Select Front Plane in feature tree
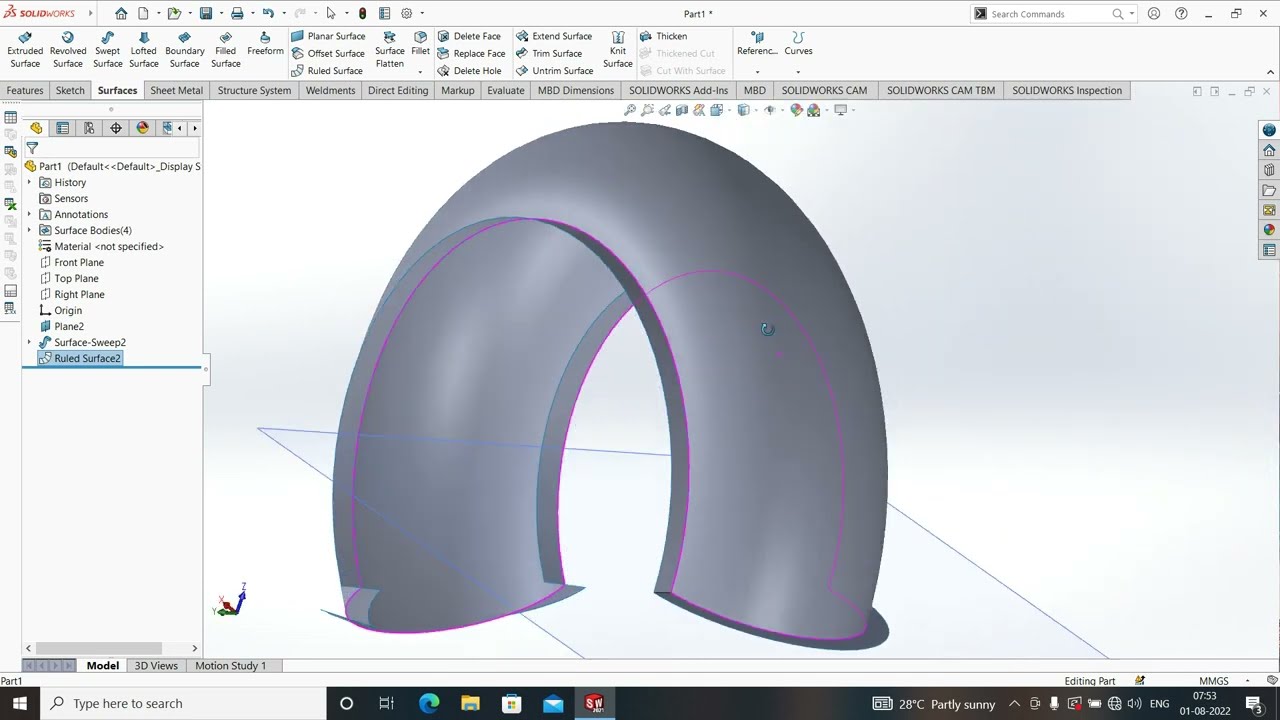The width and height of the screenshot is (1280, 720). point(79,262)
